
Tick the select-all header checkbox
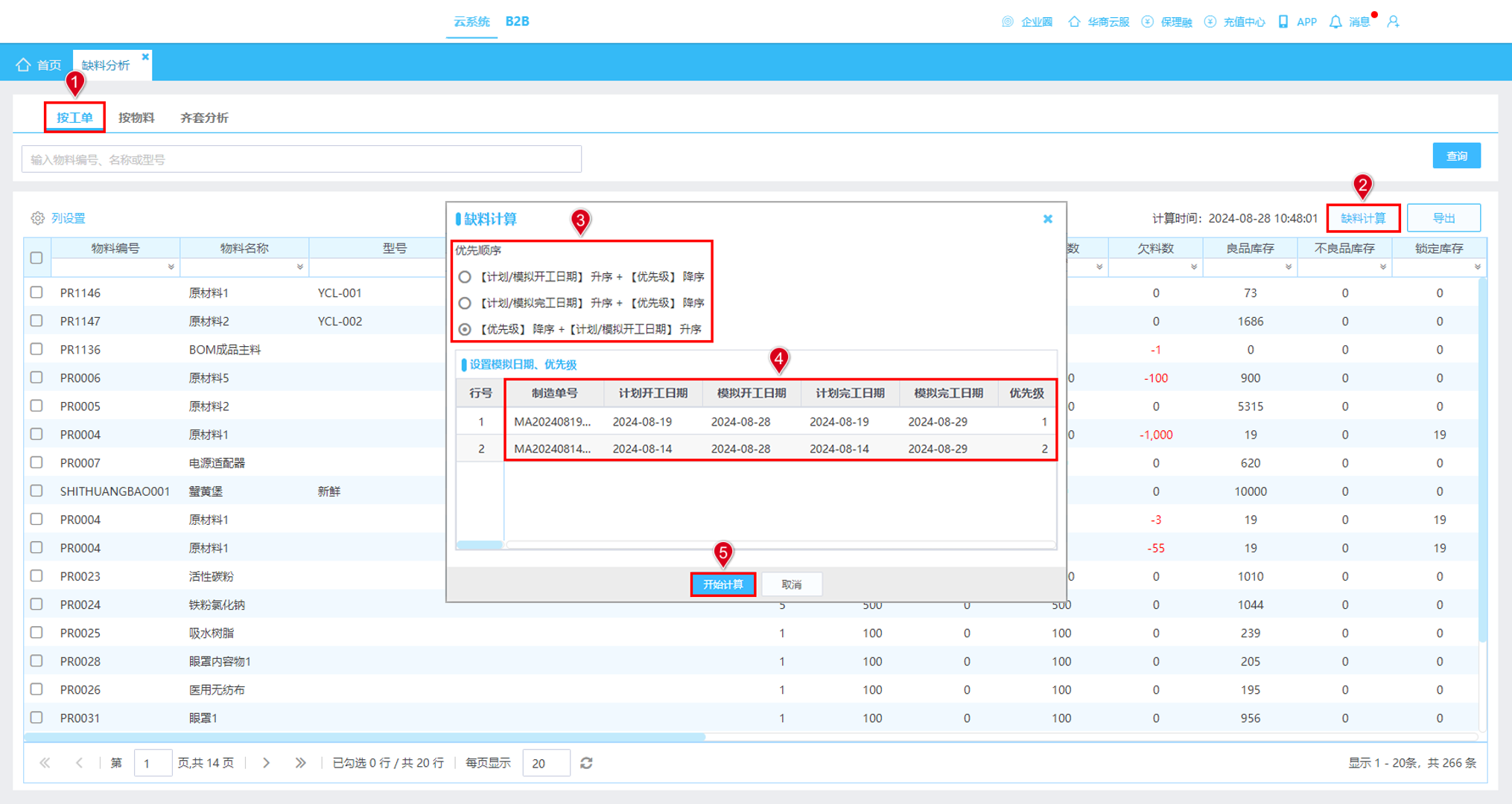[36, 258]
